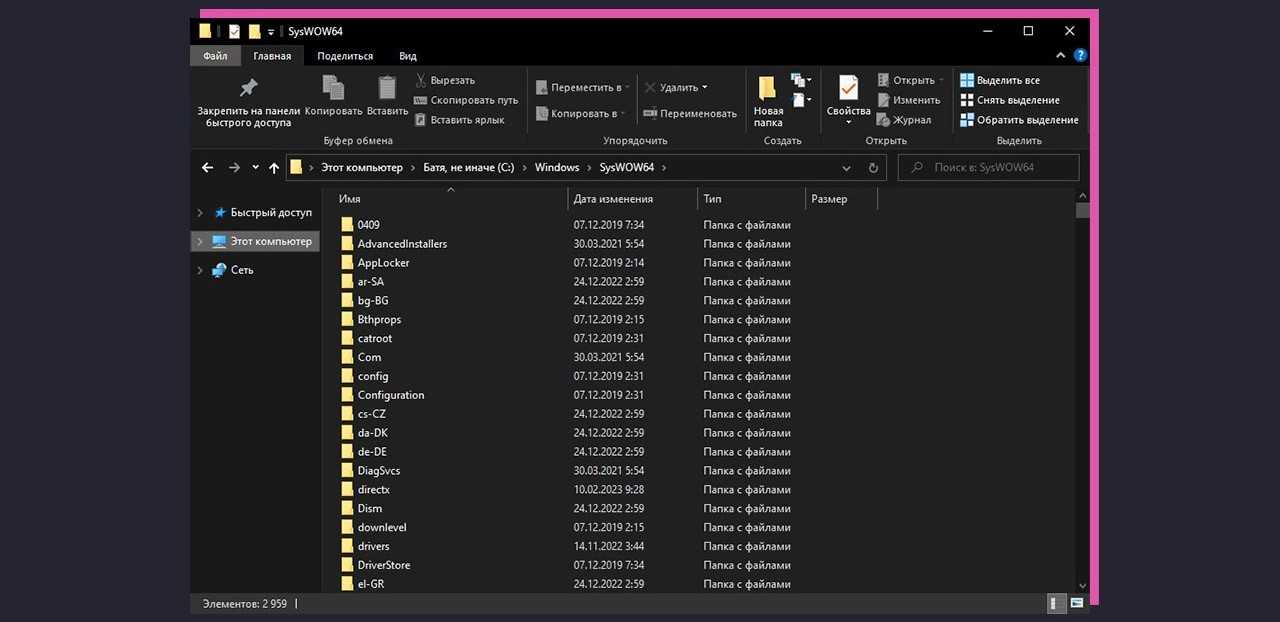
Task: Click Windows in the breadcrumb path
Action: click(556, 168)
